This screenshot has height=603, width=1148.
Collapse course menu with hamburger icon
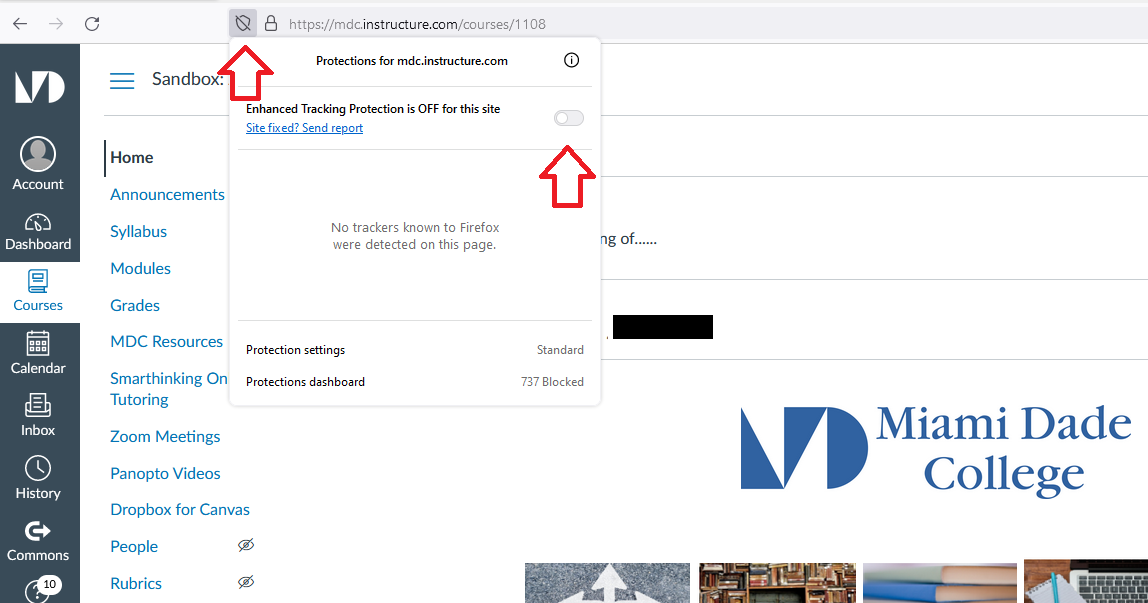(x=122, y=80)
